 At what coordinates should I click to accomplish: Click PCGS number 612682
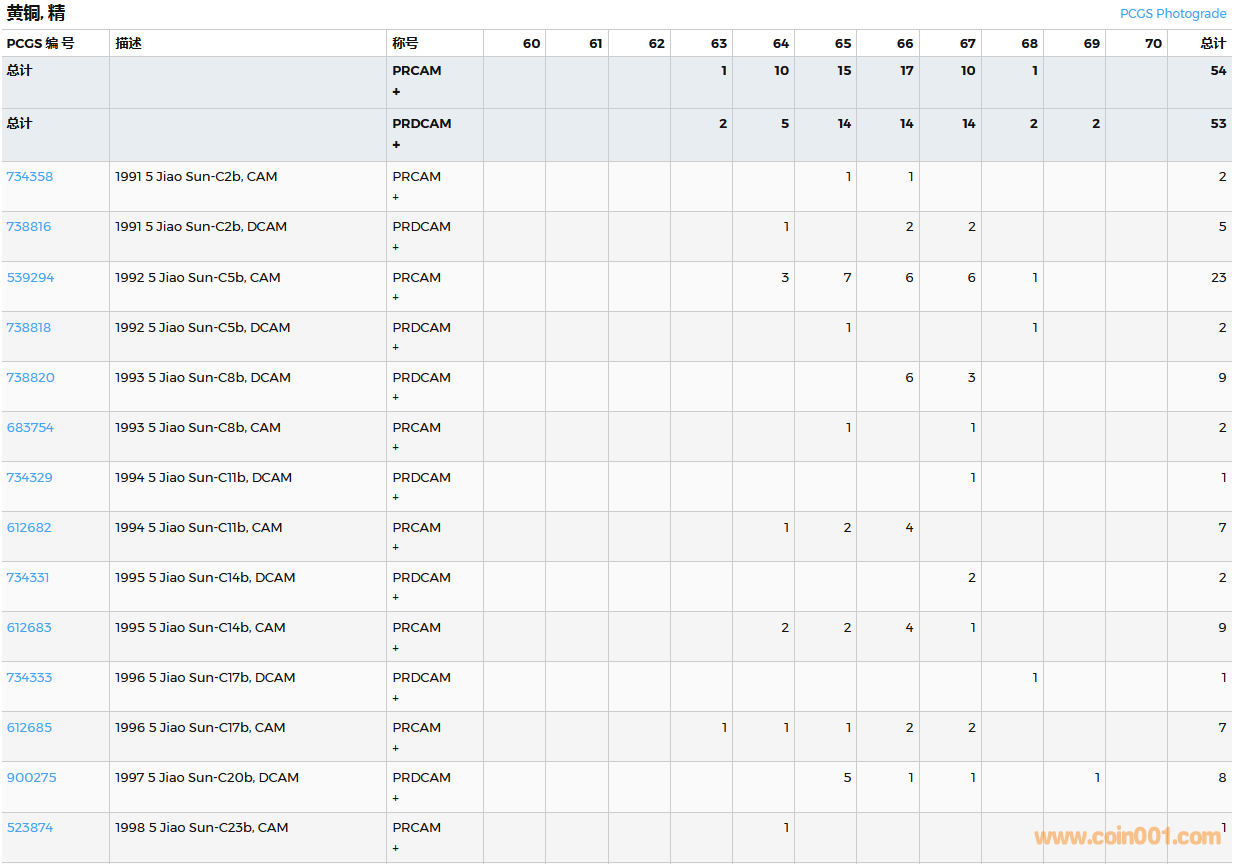pos(29,528)
